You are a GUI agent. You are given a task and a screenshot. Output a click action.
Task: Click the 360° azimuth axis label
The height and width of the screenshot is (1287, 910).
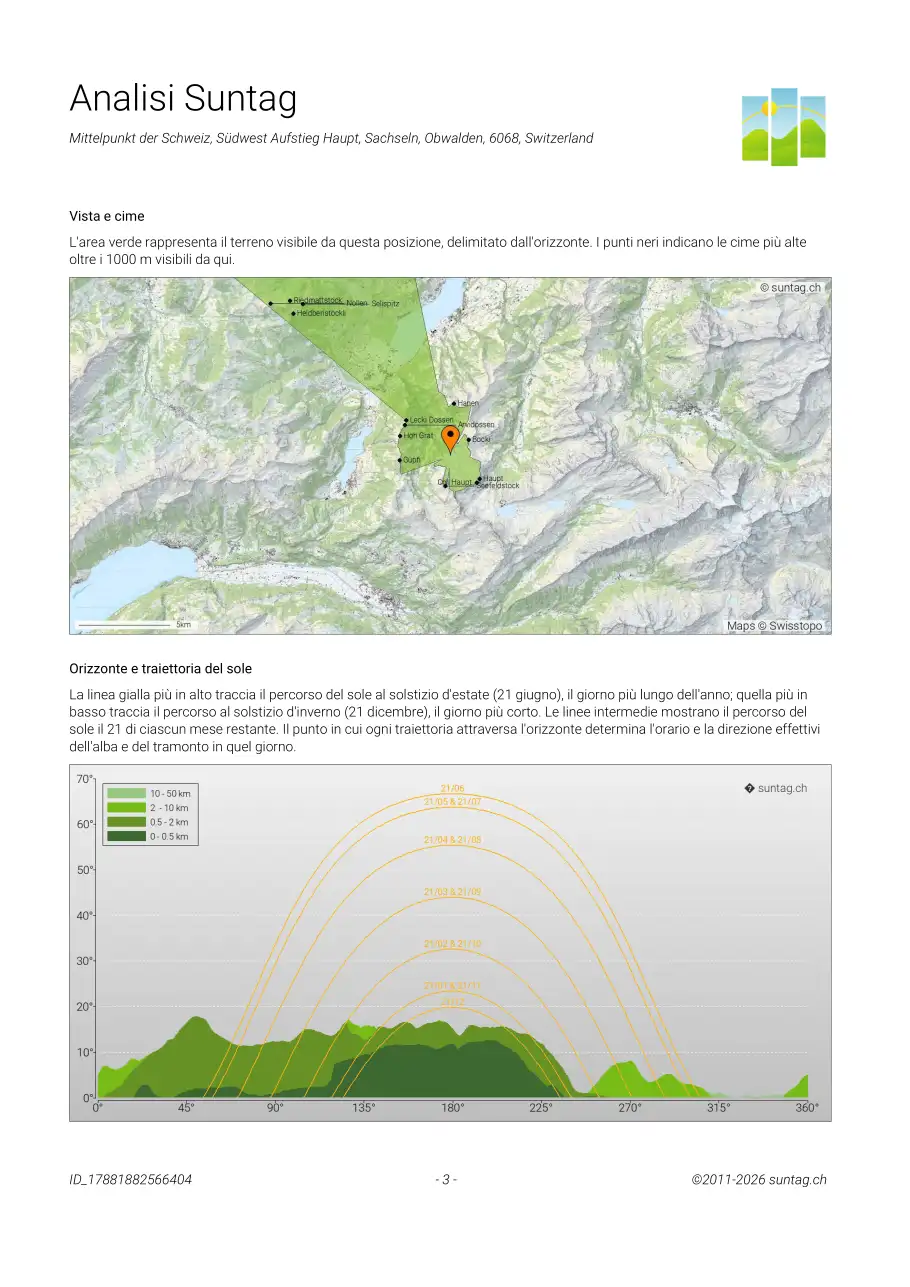point(807,1108)
